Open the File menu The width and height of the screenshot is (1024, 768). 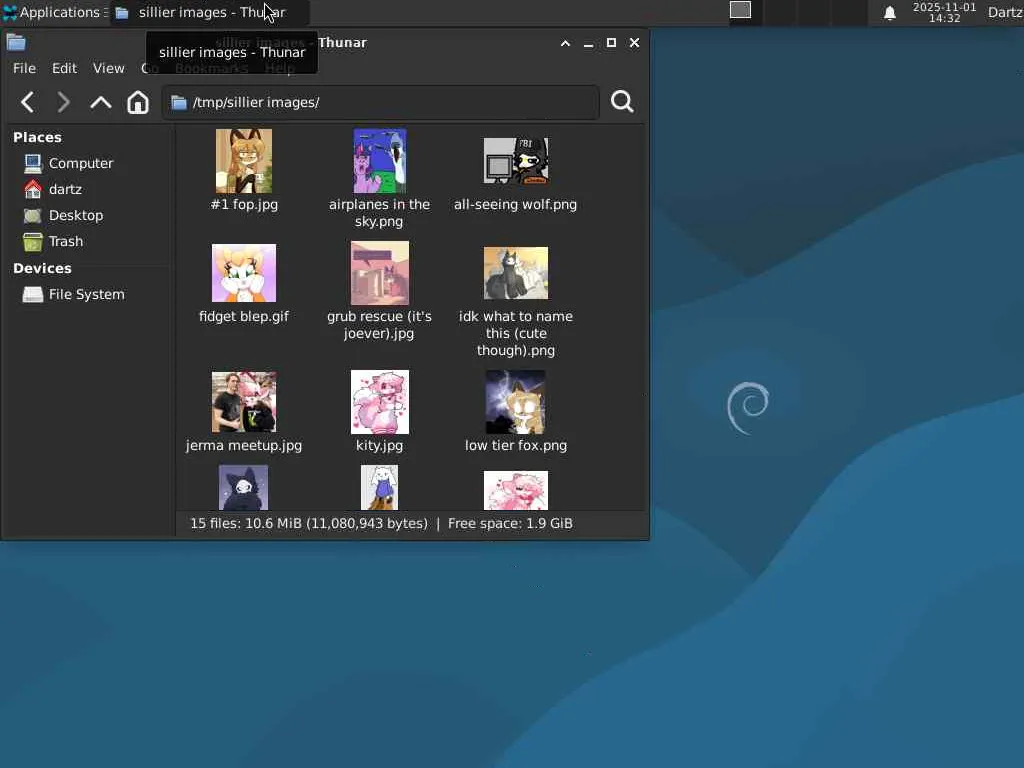click(x=24, y=69)
